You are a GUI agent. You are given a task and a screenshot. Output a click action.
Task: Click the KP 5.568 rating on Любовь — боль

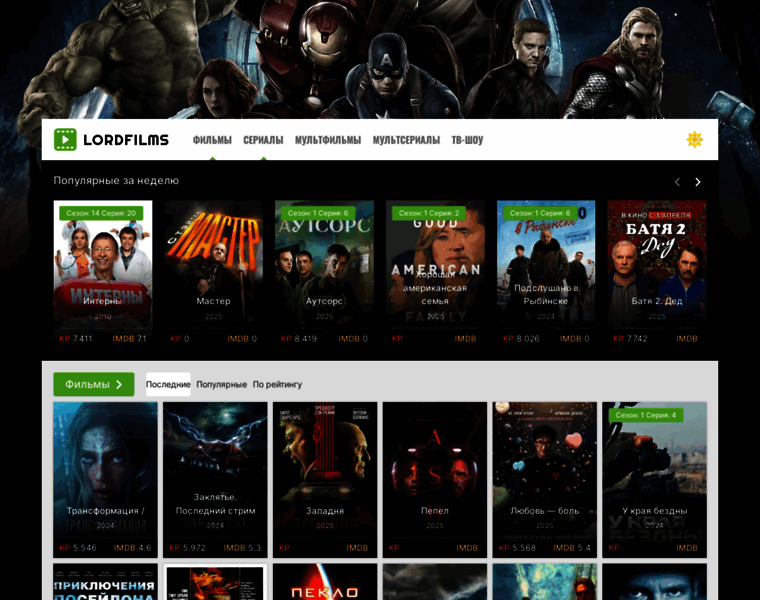(517, 548)
